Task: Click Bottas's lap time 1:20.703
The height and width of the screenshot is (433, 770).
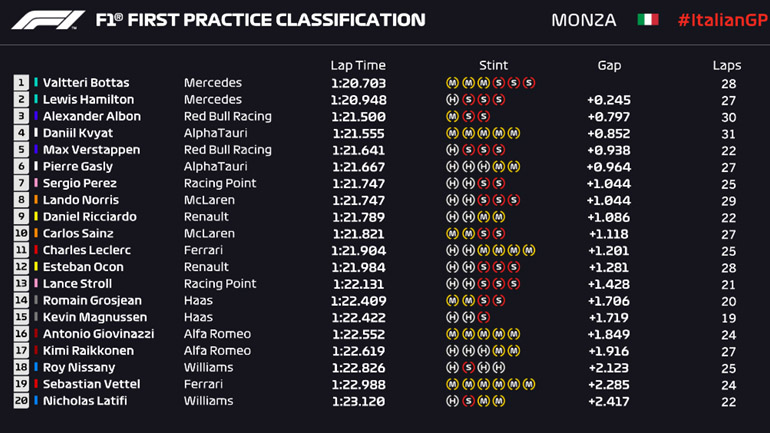Action: pos(357,83)
